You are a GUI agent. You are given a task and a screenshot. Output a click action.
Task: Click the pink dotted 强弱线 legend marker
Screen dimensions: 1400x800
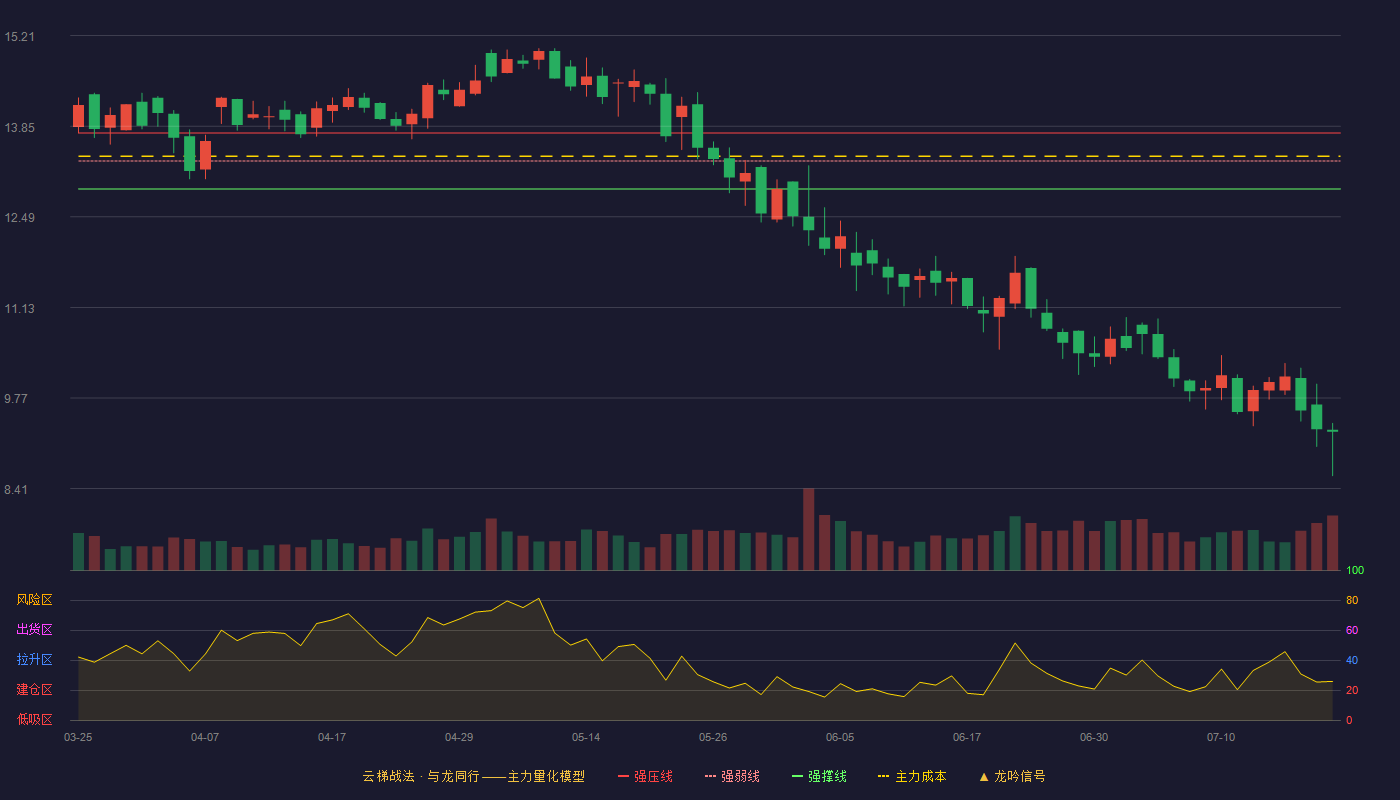711,776
